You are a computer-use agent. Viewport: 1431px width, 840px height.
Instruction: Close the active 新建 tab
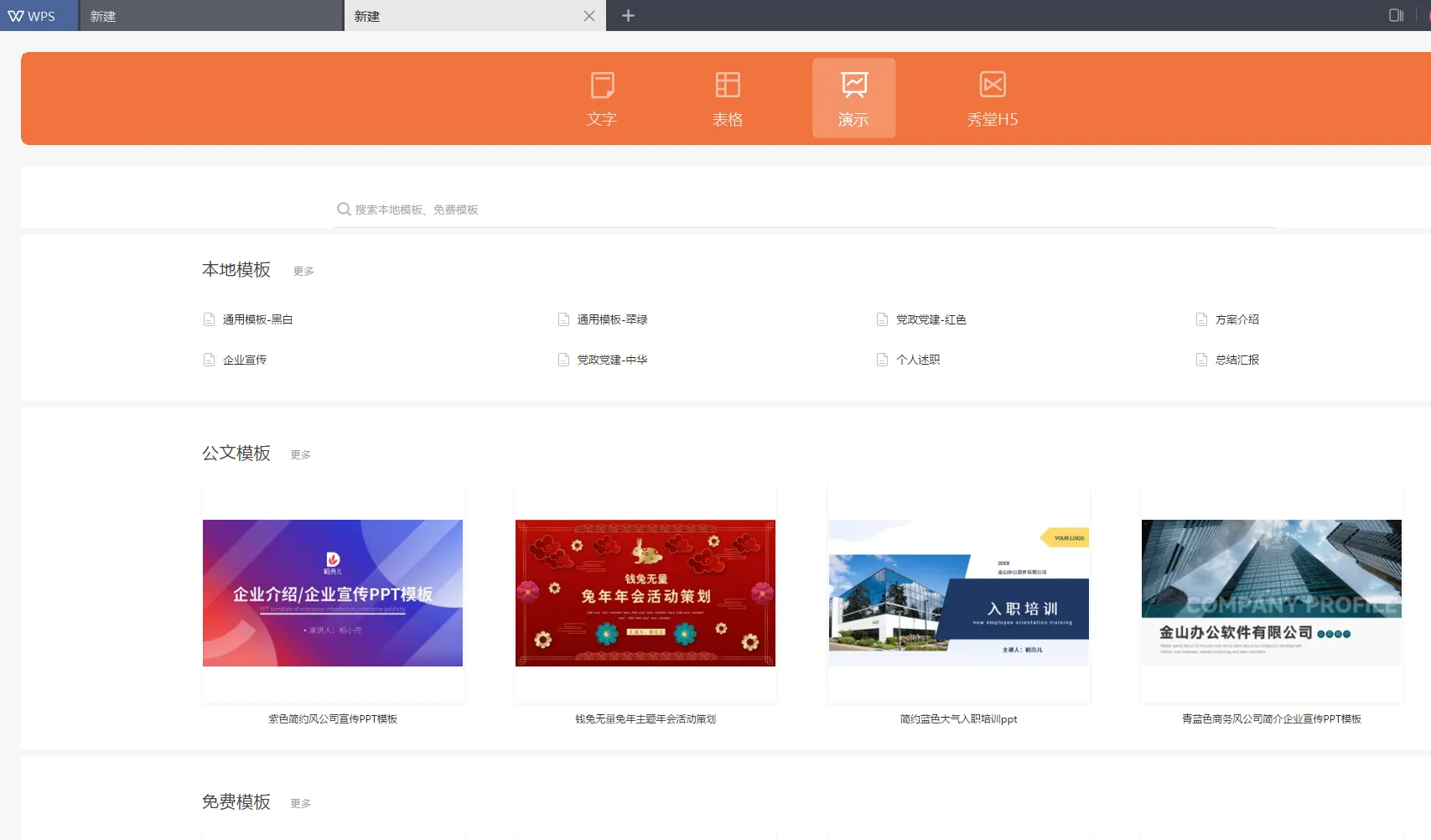(589, 15)
